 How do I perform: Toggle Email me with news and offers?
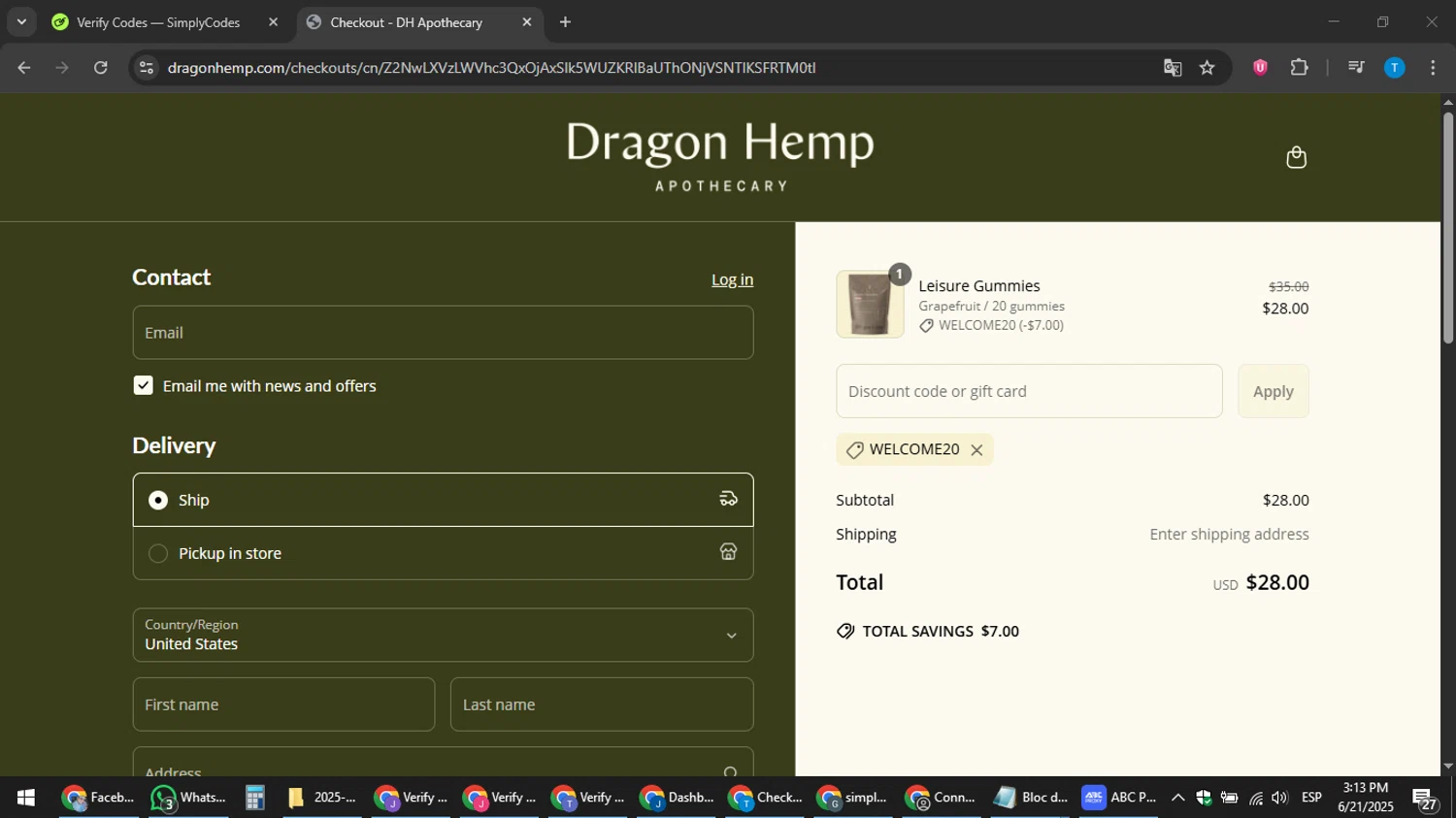143,385
